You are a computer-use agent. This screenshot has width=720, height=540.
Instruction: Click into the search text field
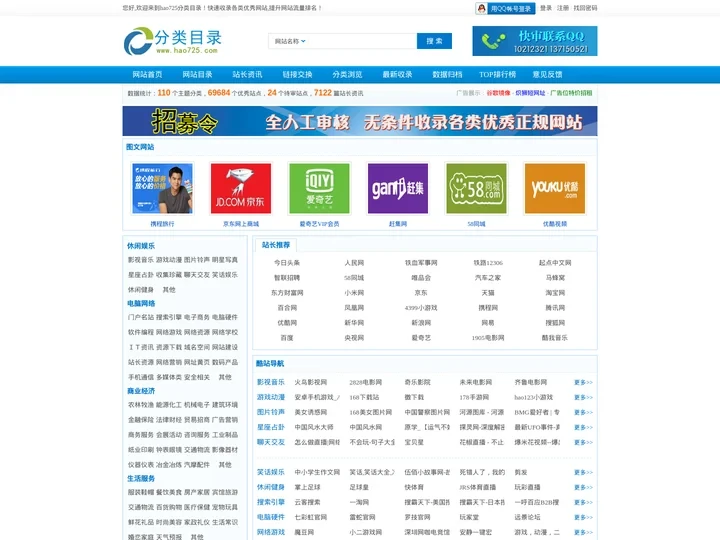(362, 41)
